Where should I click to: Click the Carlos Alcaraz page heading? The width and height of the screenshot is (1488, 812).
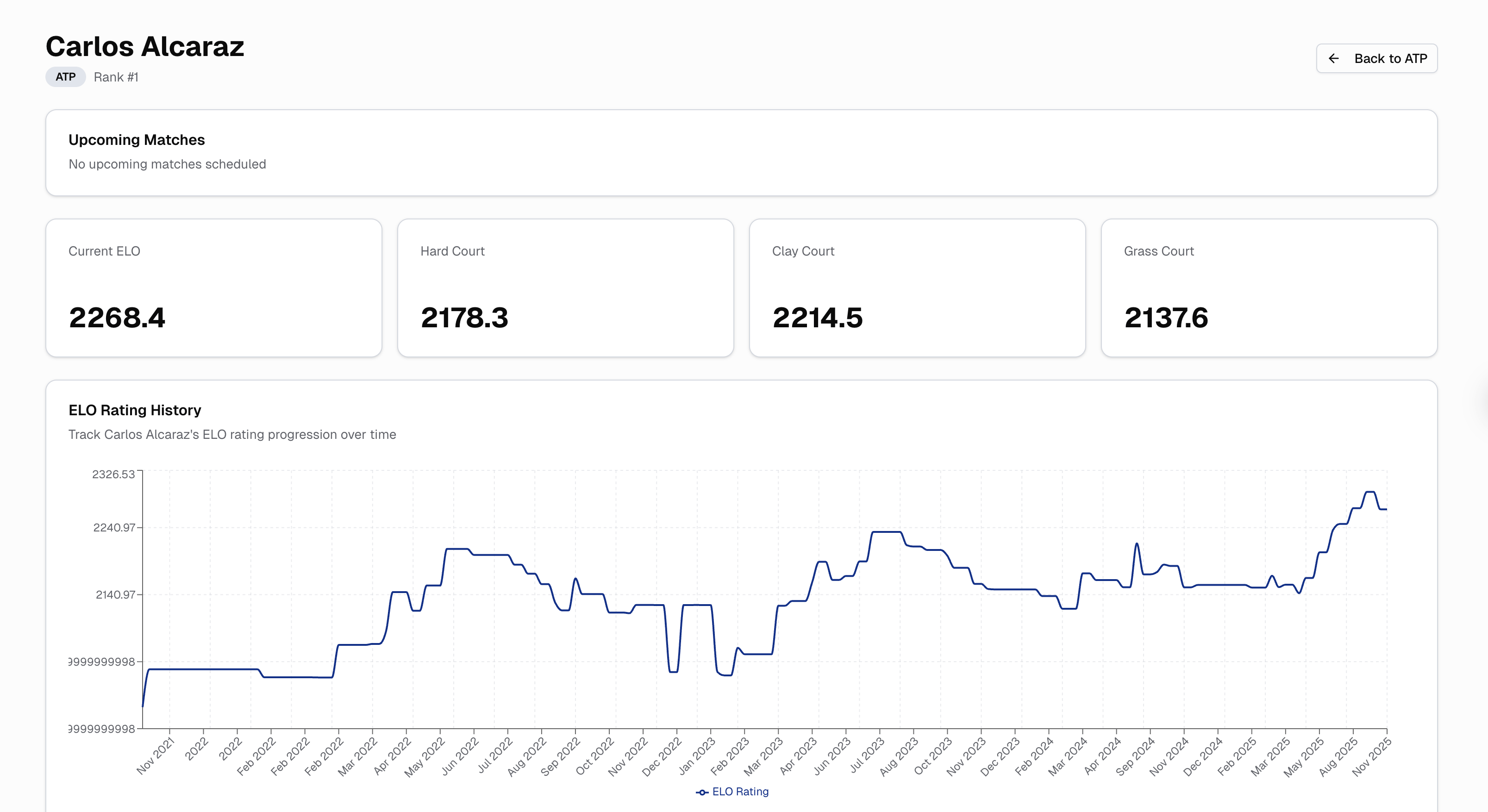(144, 46)
